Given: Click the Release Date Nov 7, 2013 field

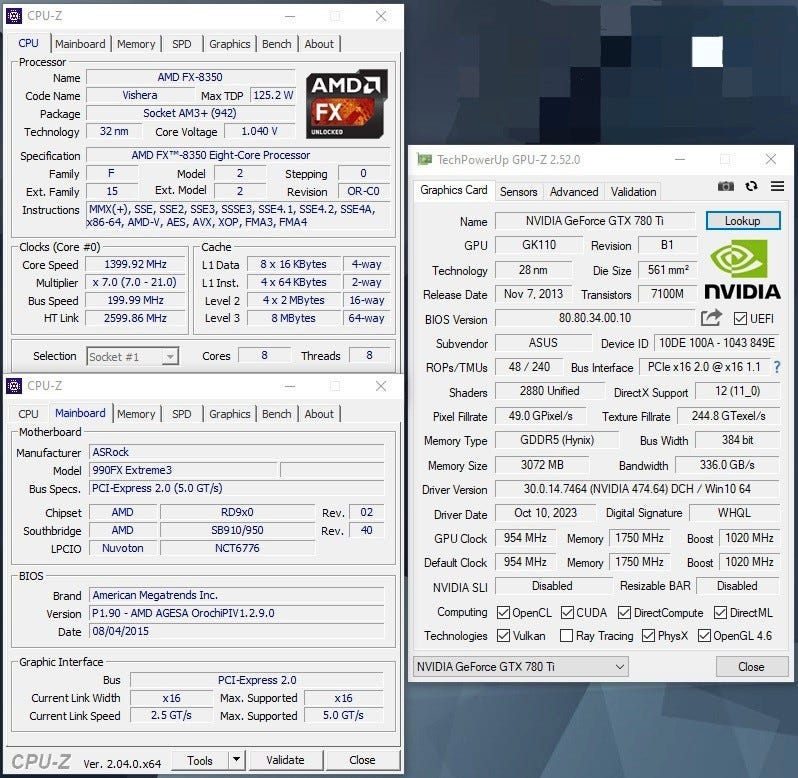Looking at the screenshot, I should coord(533,294).
